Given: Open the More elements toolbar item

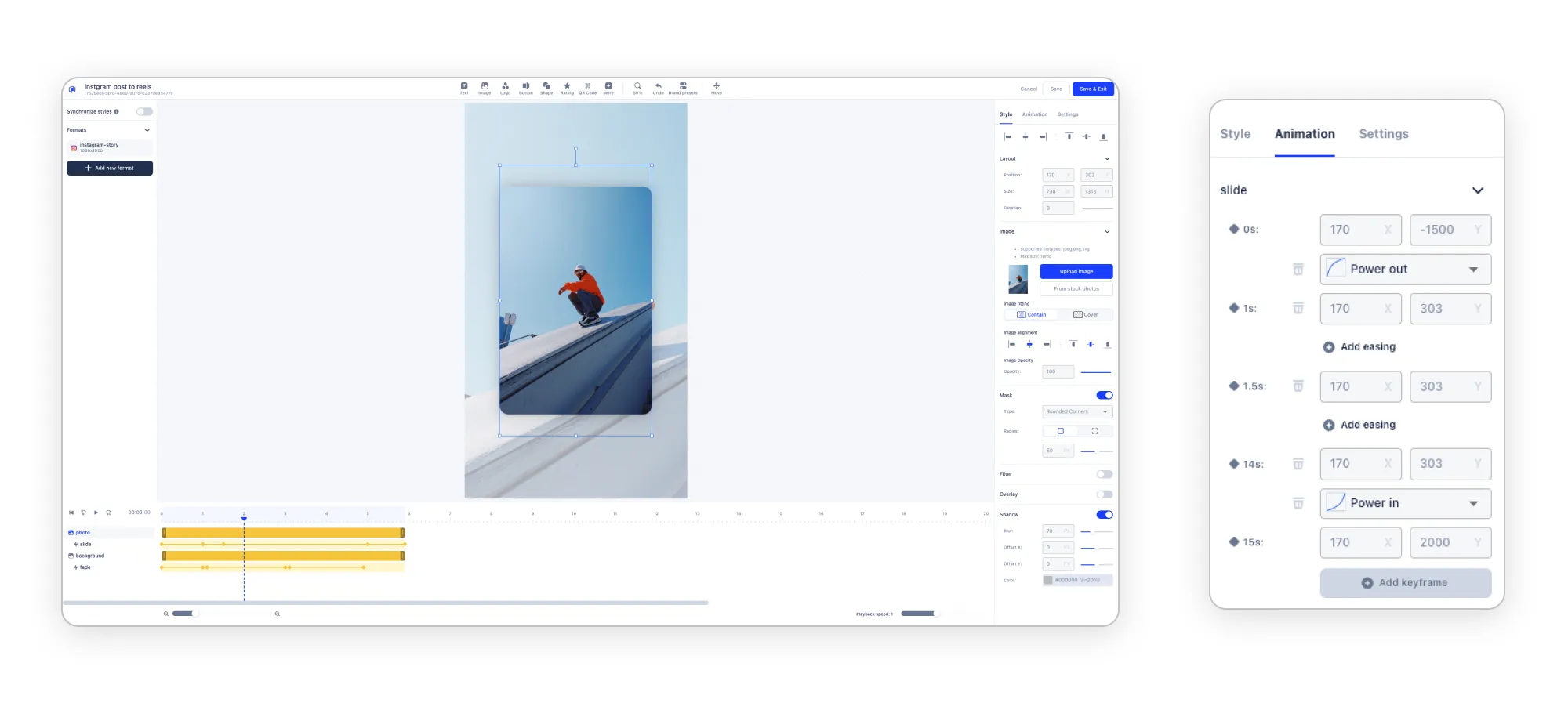Looking at the screenshot, I should pos(608,88).
